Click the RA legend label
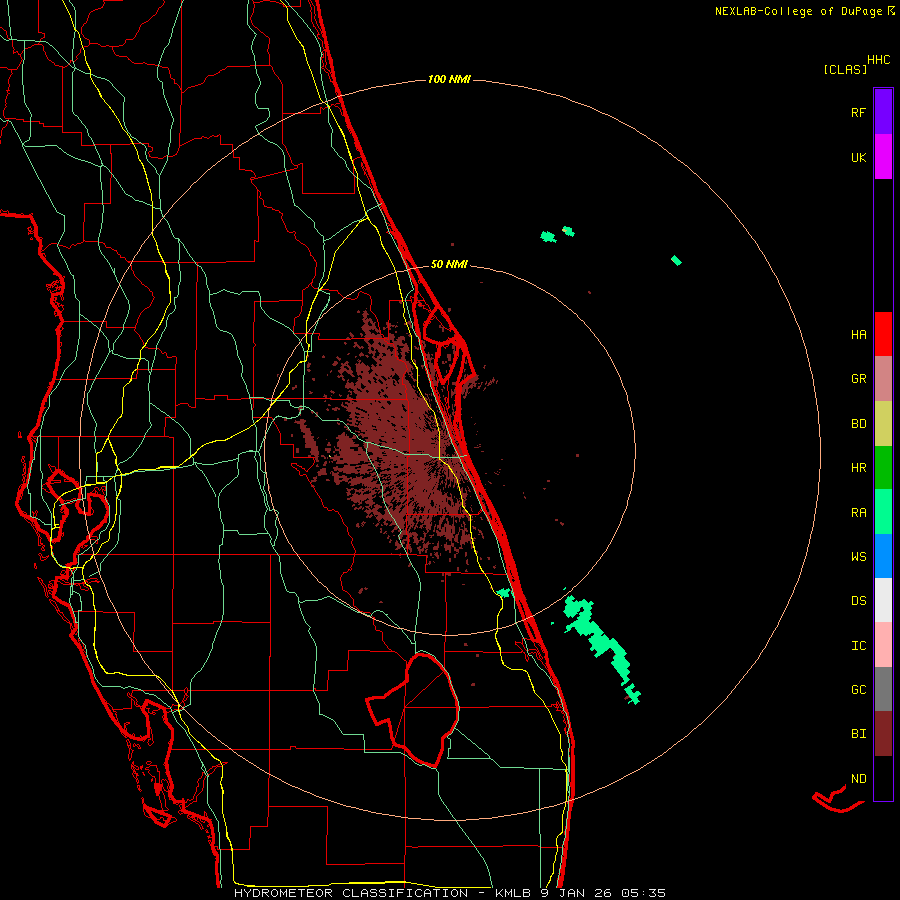This screenshot has width=900, height=900. pyautogui.click(x=858, y=513)
